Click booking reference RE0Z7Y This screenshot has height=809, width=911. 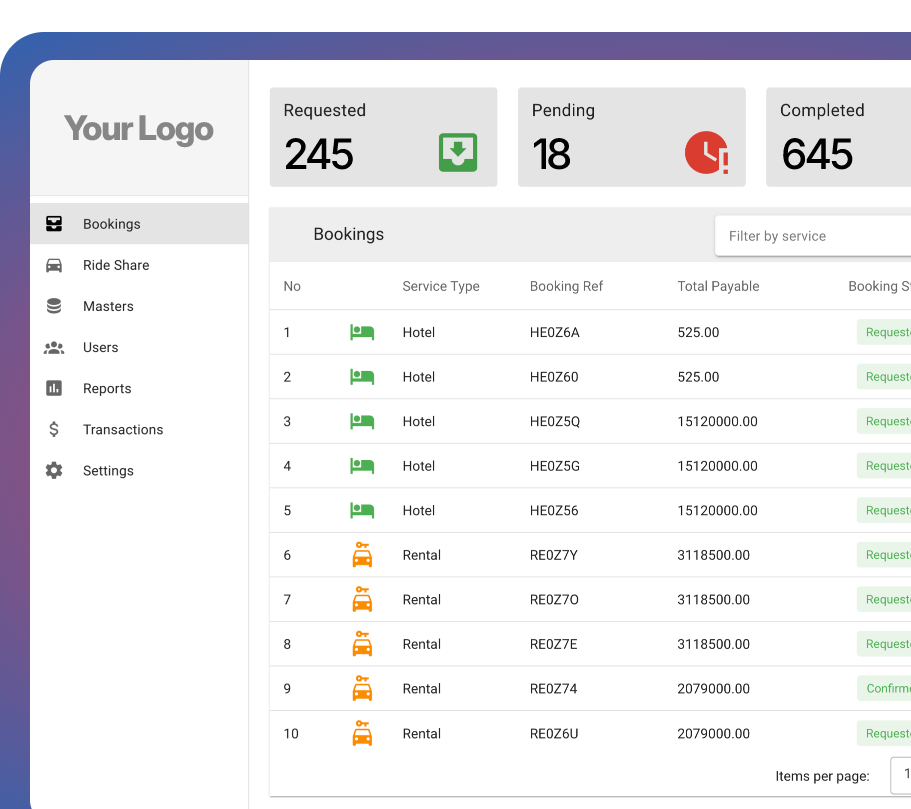554,555
